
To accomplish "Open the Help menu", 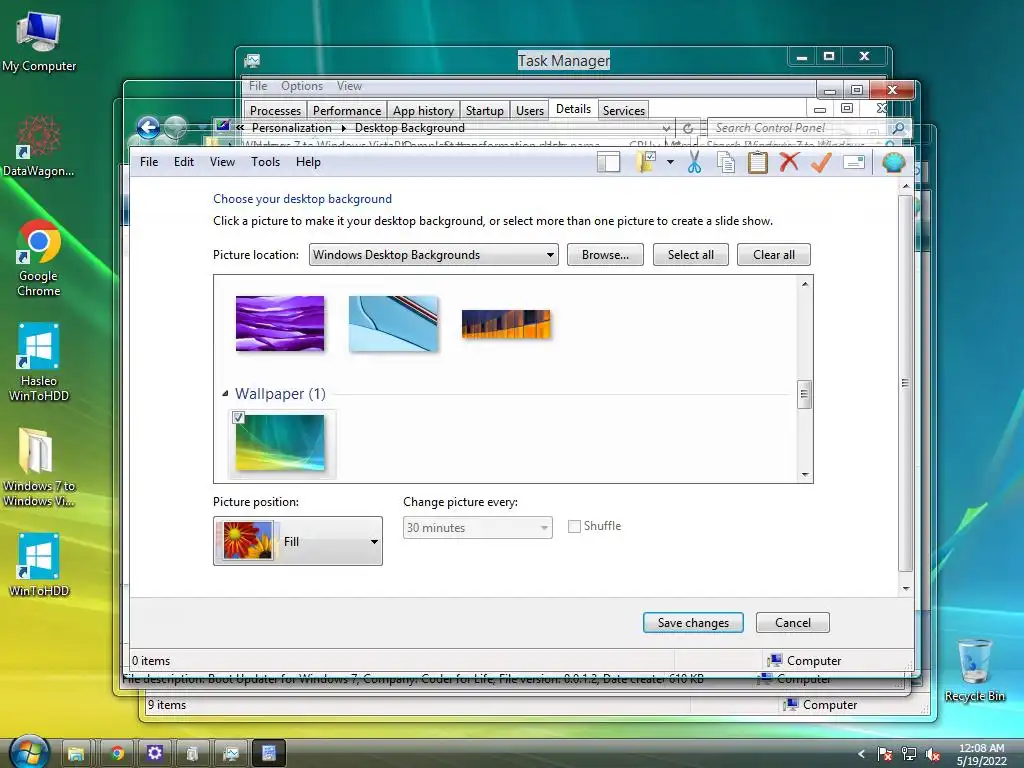I will pos(308,162).
